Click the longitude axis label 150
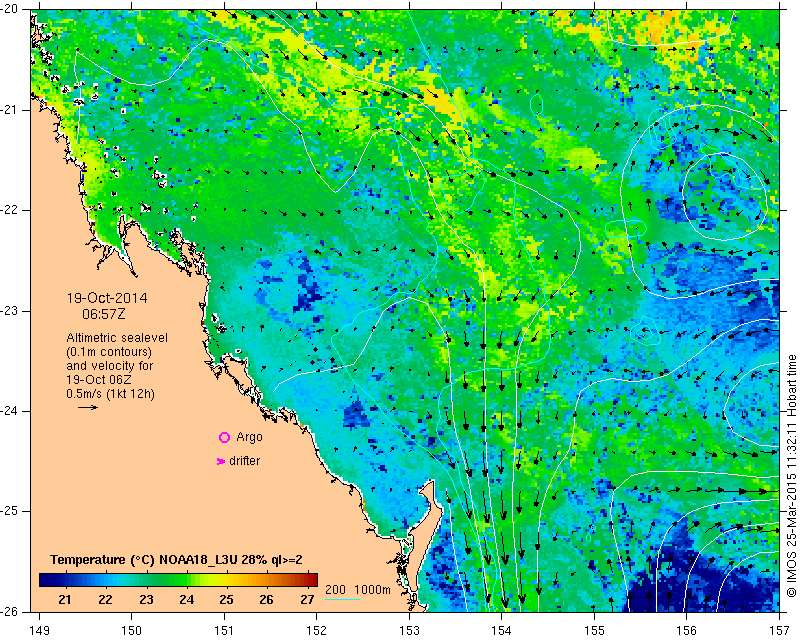The height and width of the screenshot is (640, 800). [132, 631]
